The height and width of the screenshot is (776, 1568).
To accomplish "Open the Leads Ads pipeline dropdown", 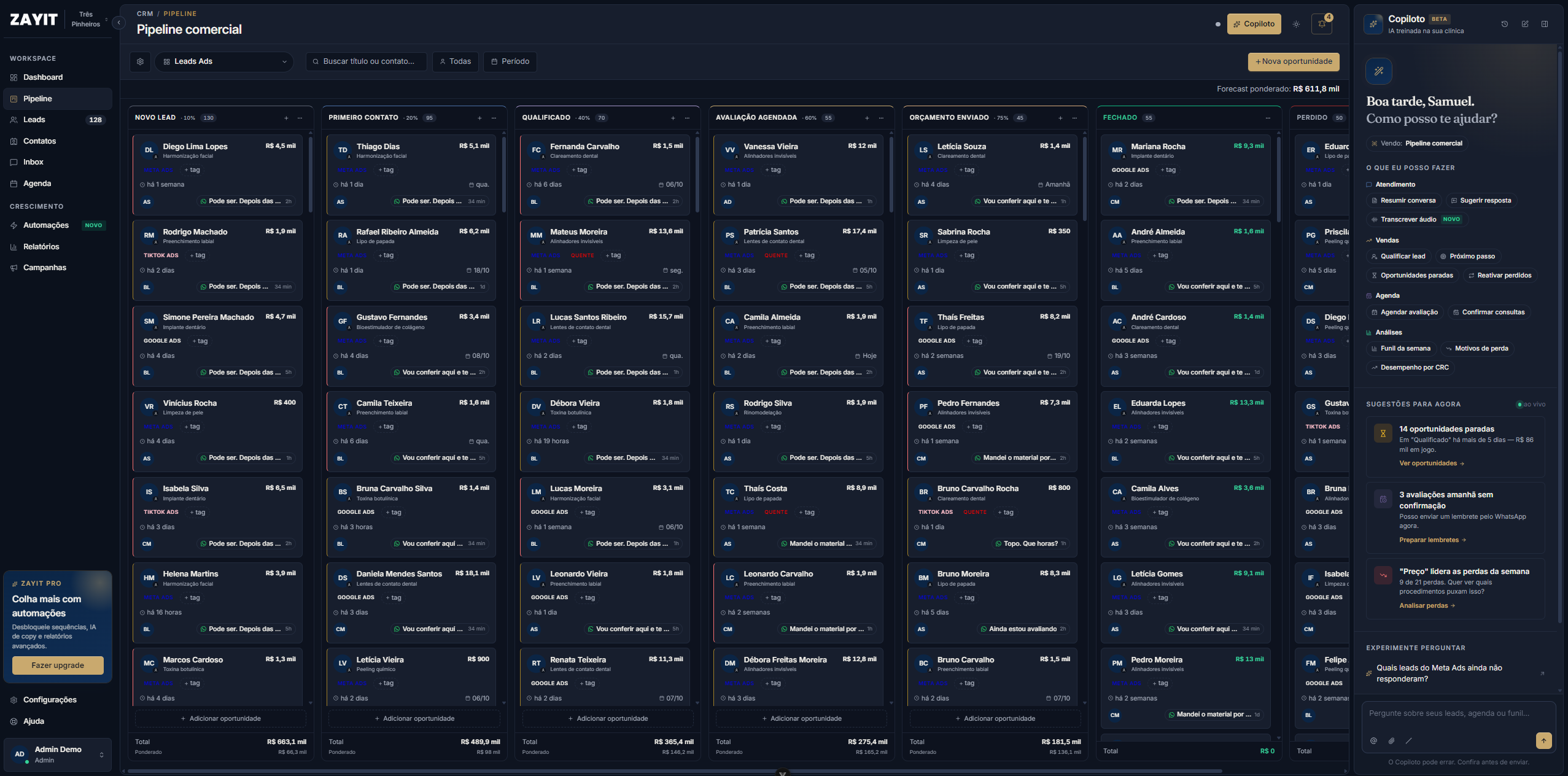I will tap(224, 61).
